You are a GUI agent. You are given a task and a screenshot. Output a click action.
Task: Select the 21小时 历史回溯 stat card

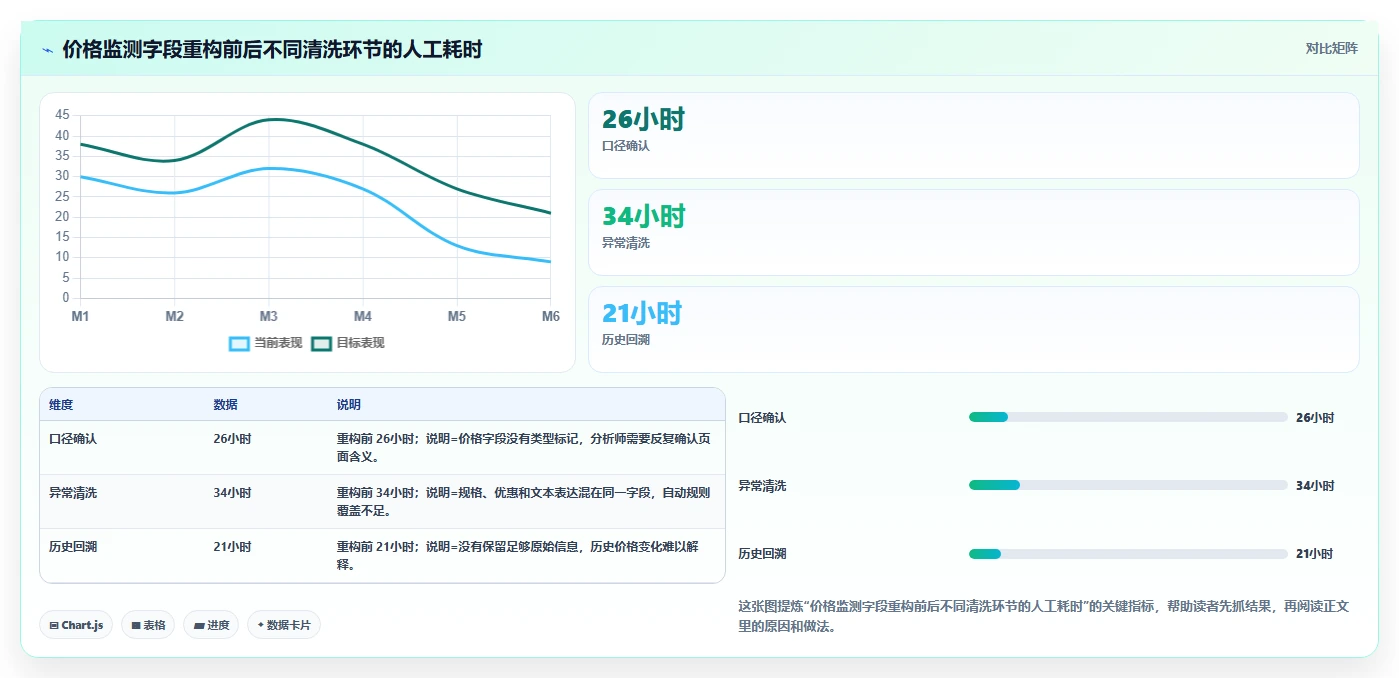pos(973,329)
